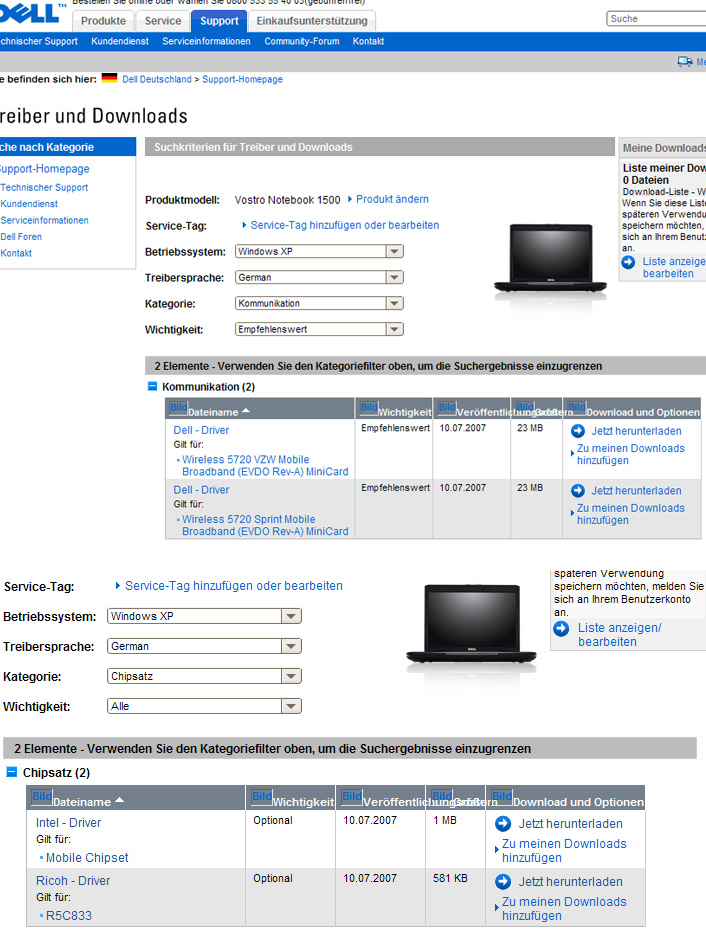Click the download arrow icon in the Intel Mobile Chipset row
706x936 pixels.
coord(503,824)
